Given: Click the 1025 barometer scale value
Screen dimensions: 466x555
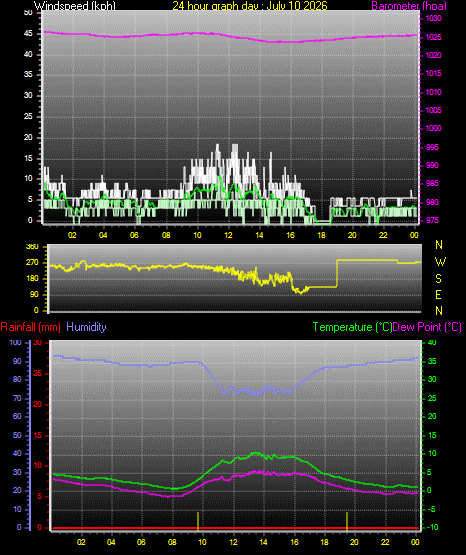Looking at the screenshot, I should pos(433,37).
